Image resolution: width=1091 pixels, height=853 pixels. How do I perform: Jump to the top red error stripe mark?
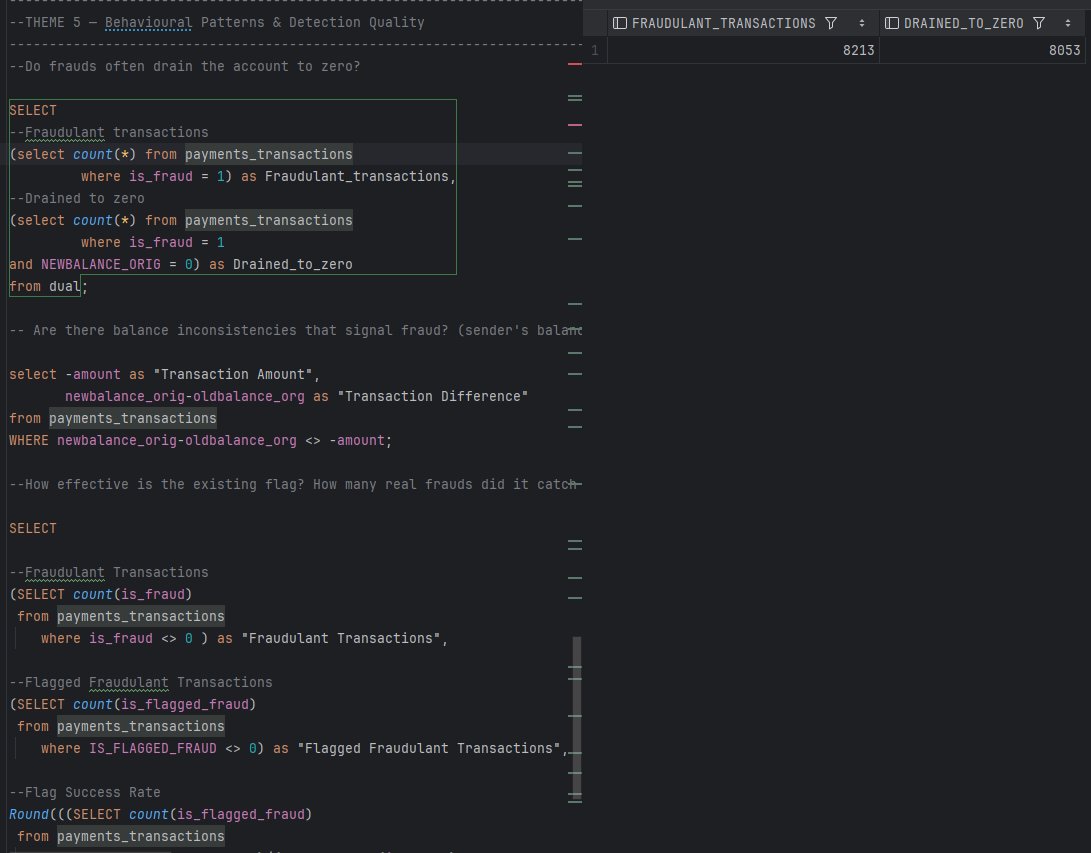click(575, 64)
